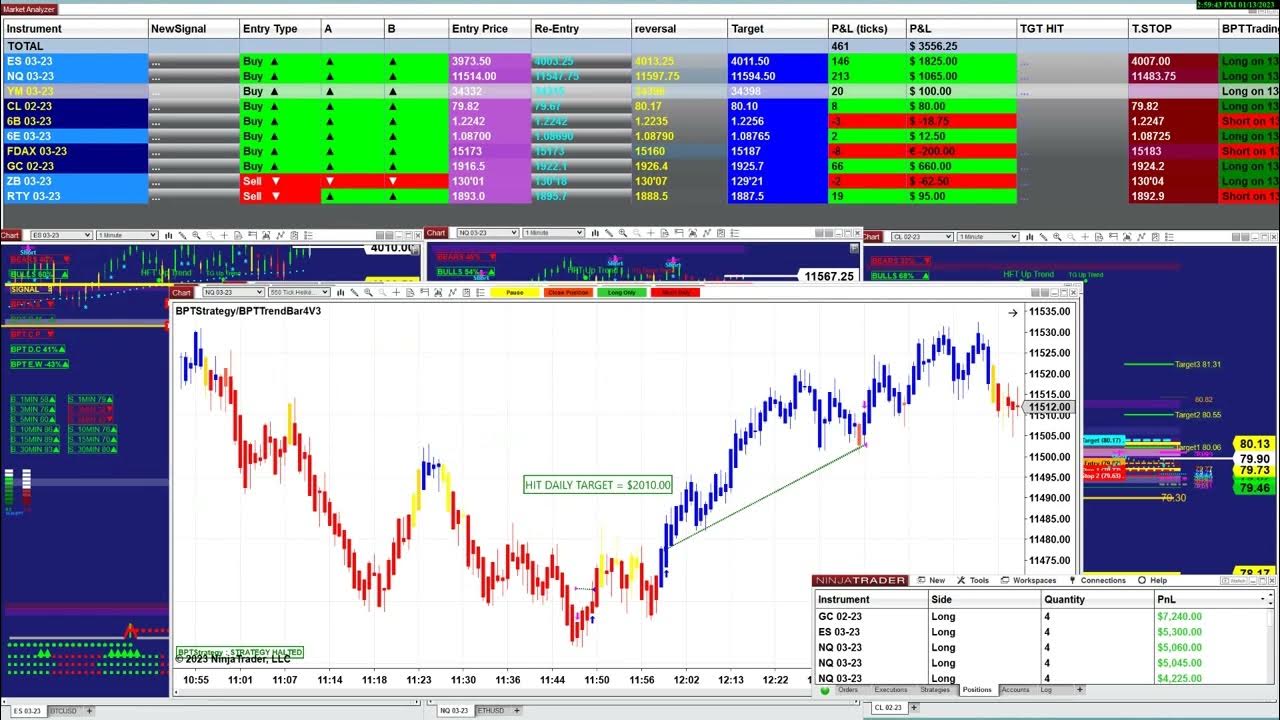Open bar style icon in NQ 555 Tick chart toolbar
Viewport: 1280px width, 720px height.
(x=340, y=292)
